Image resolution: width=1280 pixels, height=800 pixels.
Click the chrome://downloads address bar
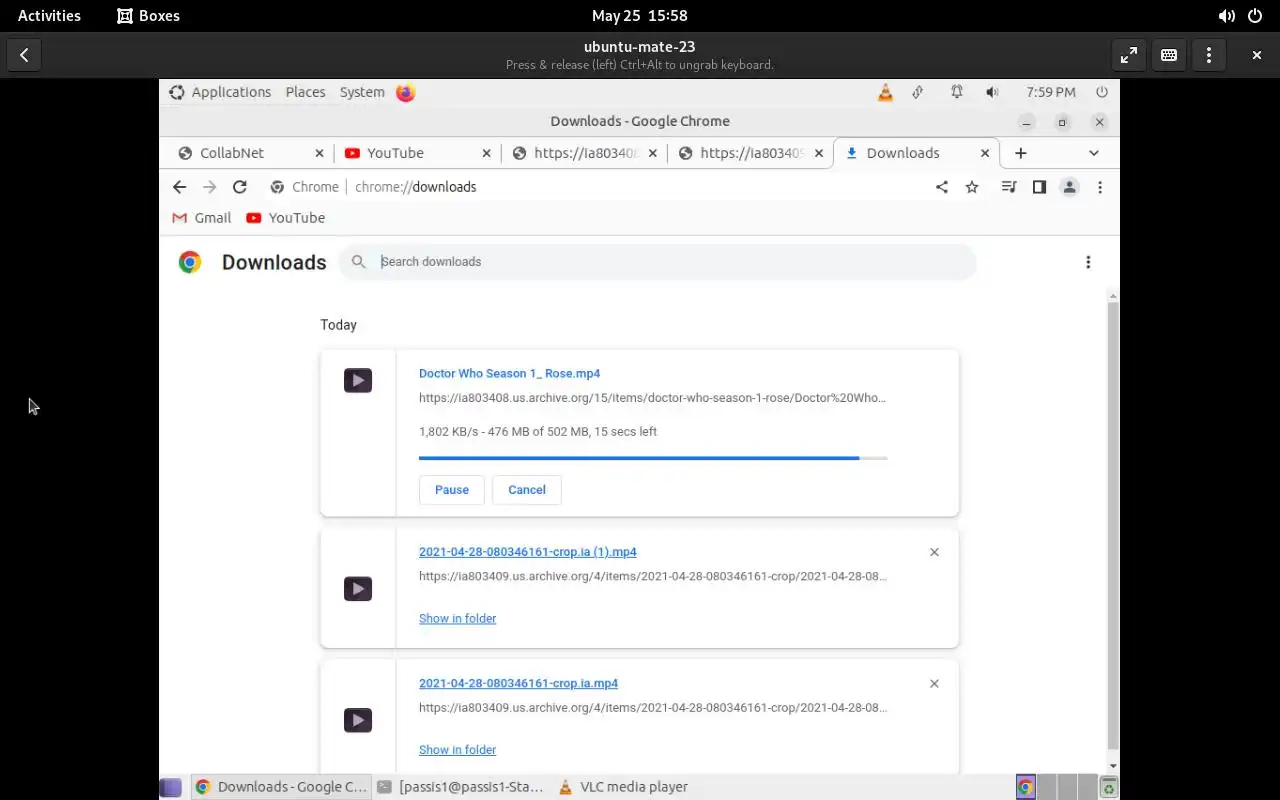[x=595, y=187]
